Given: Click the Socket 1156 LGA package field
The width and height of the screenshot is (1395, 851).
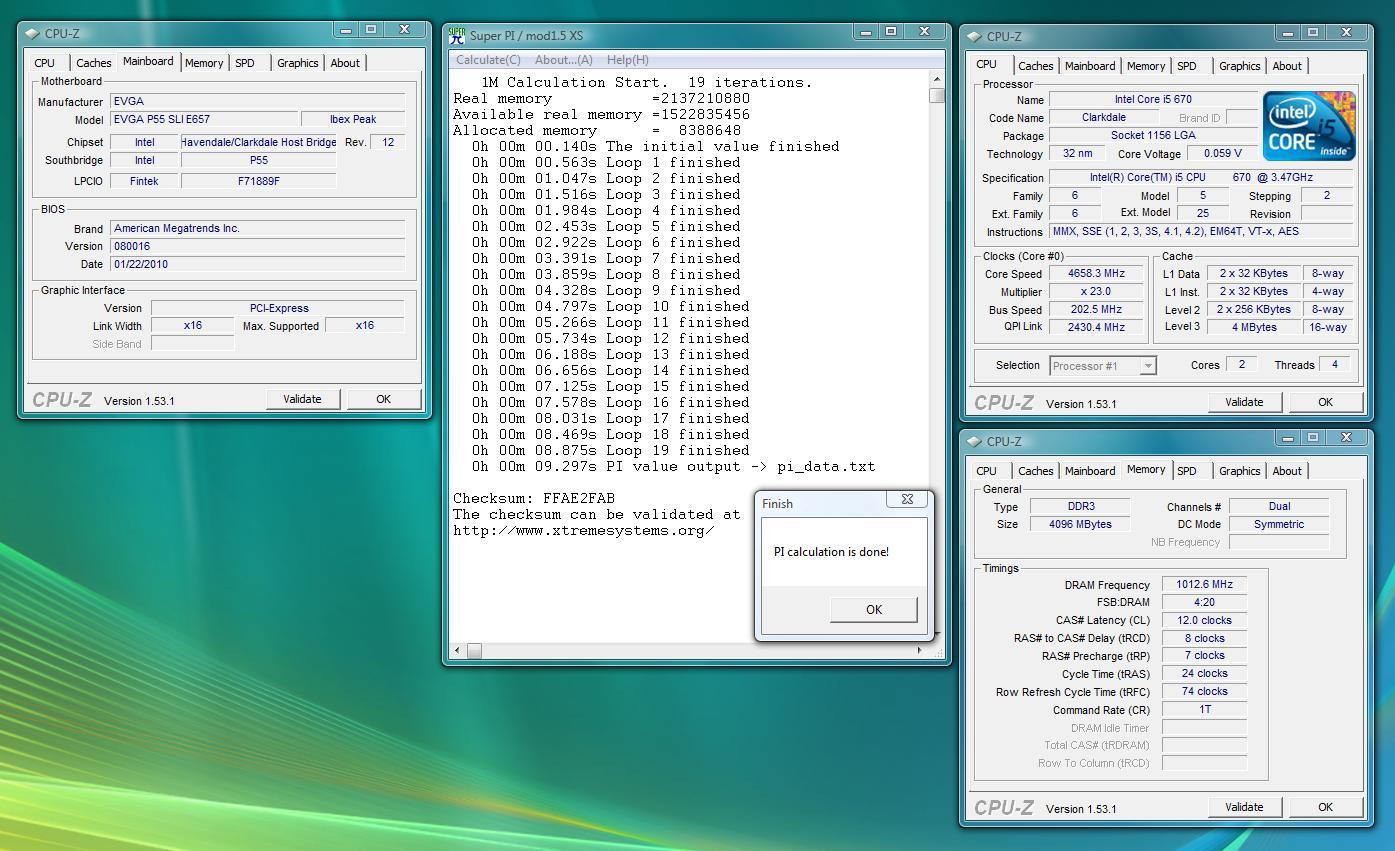Looking at the screenshot, I should pyautogui.click(x=1152, y=136).
